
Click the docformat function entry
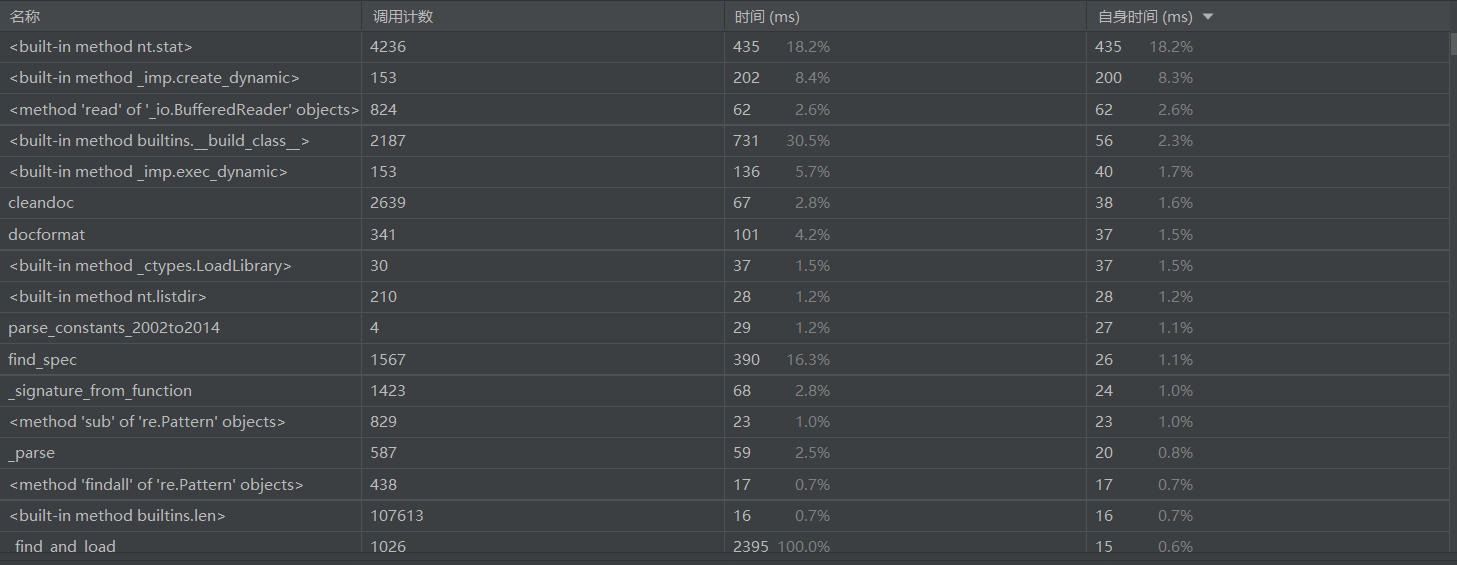[46, 235]
